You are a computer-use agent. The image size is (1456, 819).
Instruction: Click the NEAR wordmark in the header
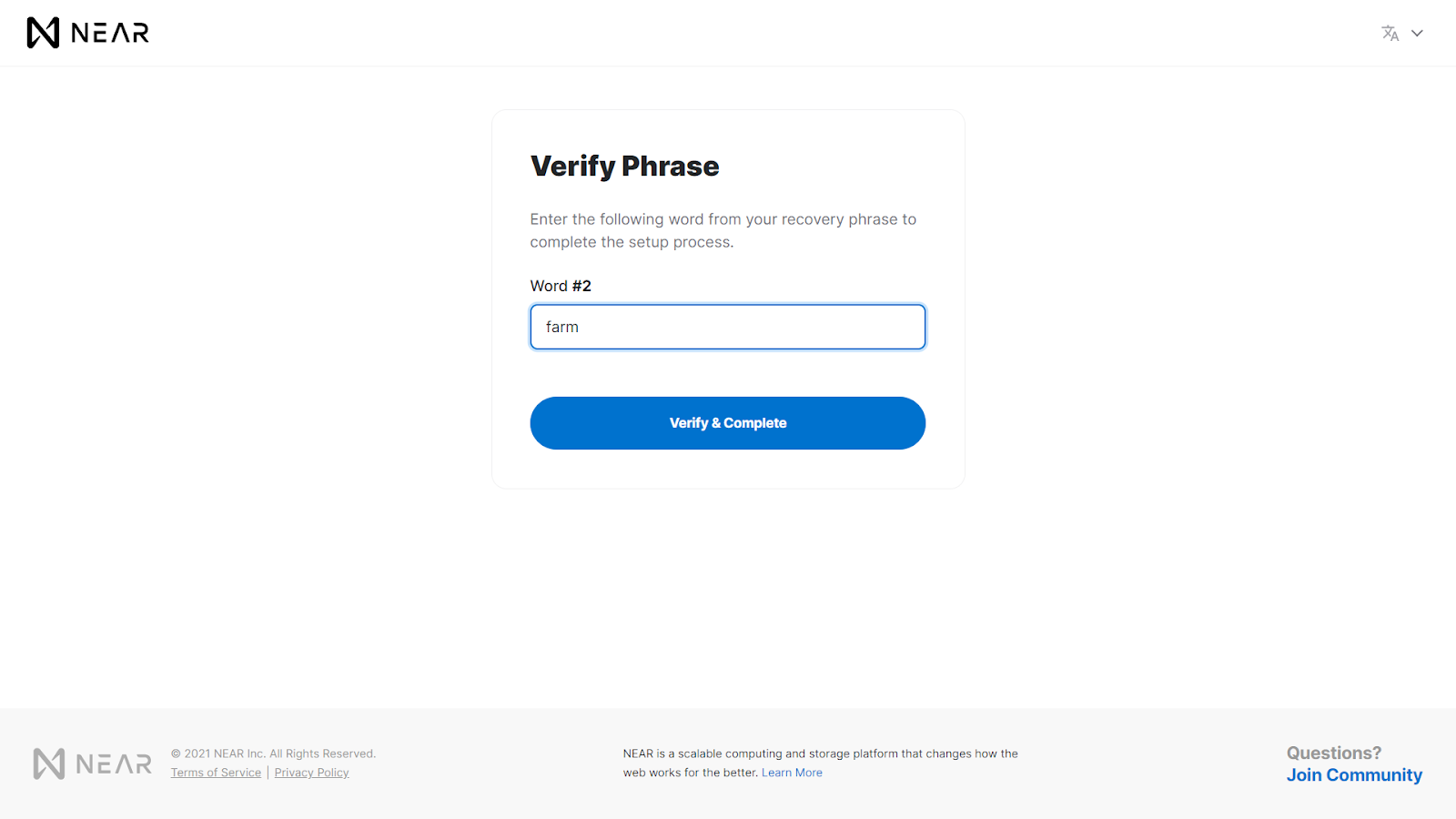click(x=110, y=34)
